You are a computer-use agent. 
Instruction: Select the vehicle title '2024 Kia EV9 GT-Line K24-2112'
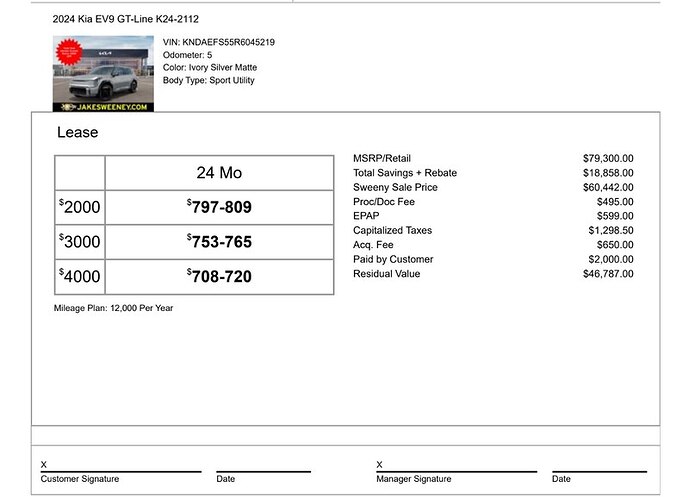pyautogui.click(x=126, y=19)
